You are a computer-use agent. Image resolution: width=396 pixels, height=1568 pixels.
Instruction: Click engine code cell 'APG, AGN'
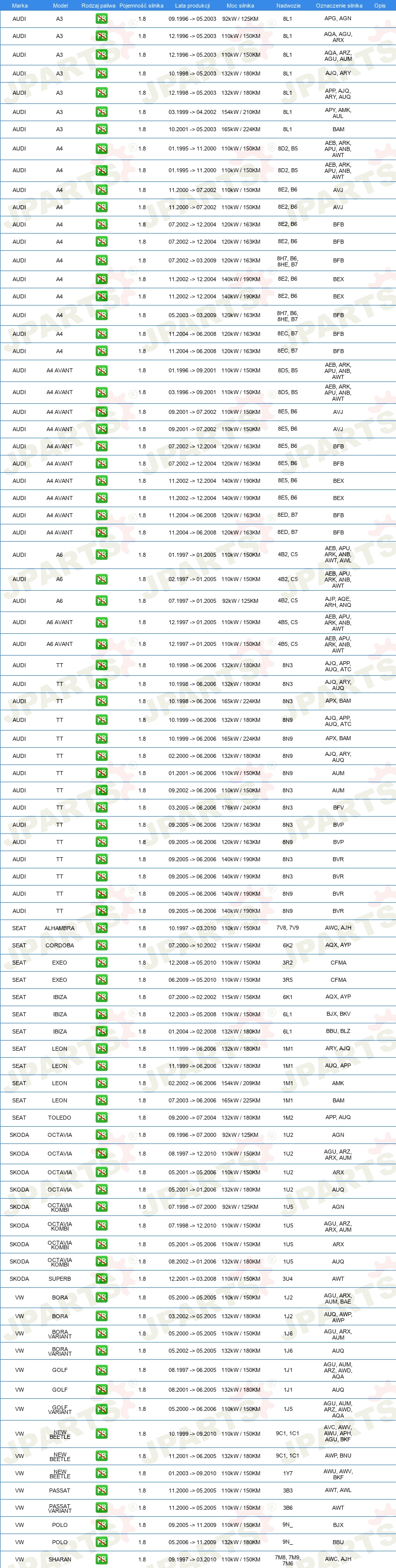338,18
